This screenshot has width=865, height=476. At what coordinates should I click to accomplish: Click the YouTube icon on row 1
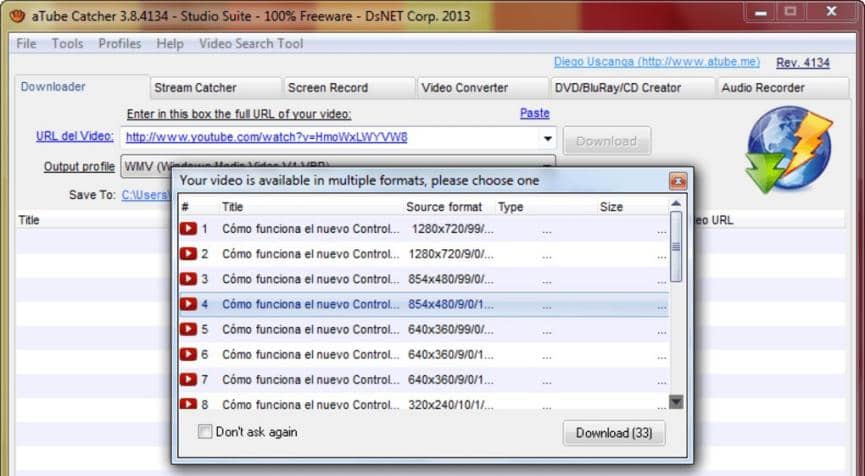pos(188,228)
